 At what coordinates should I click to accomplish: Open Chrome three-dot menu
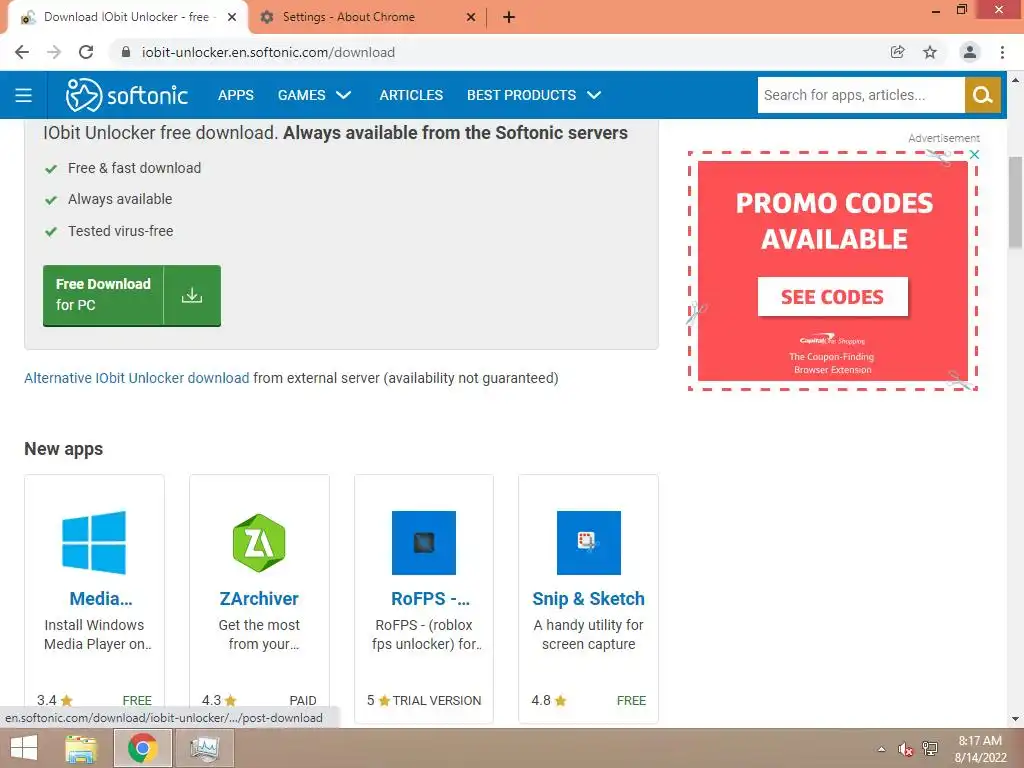coord(1002,52)
